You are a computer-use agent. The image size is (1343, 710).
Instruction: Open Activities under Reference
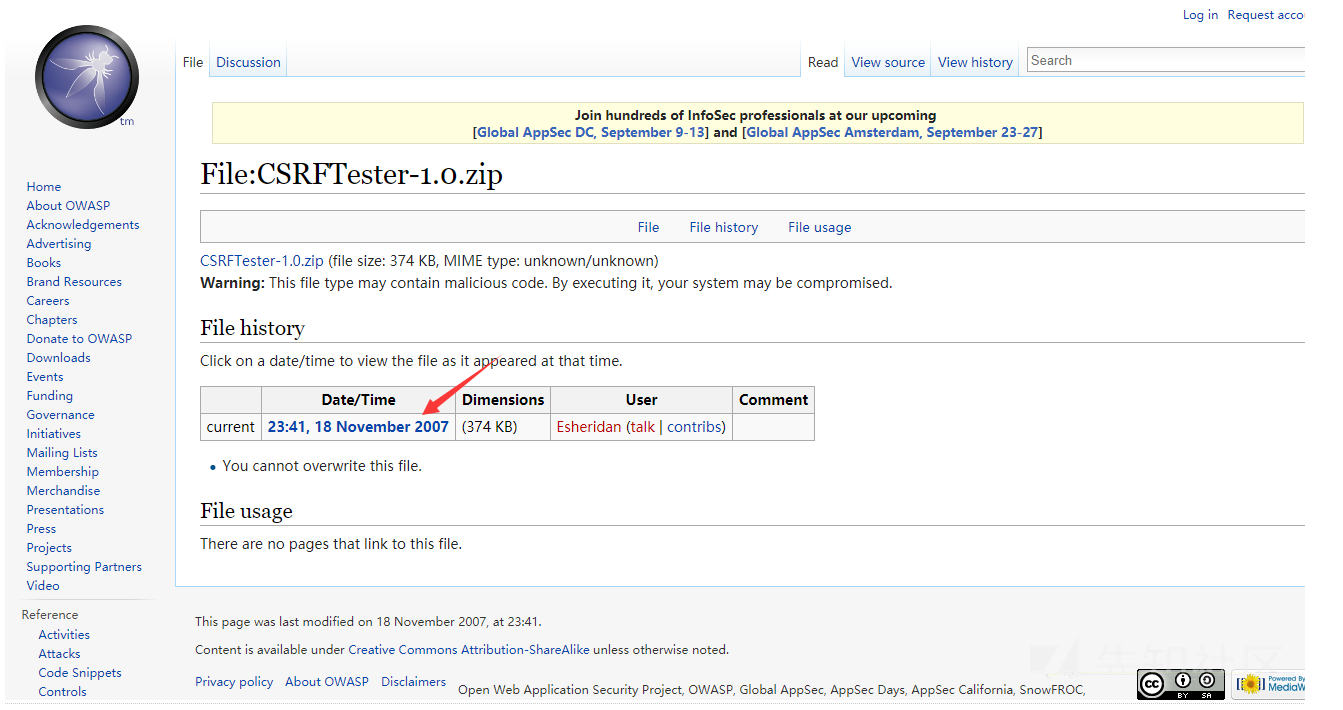pyautogui.click(x=64, y=635)
